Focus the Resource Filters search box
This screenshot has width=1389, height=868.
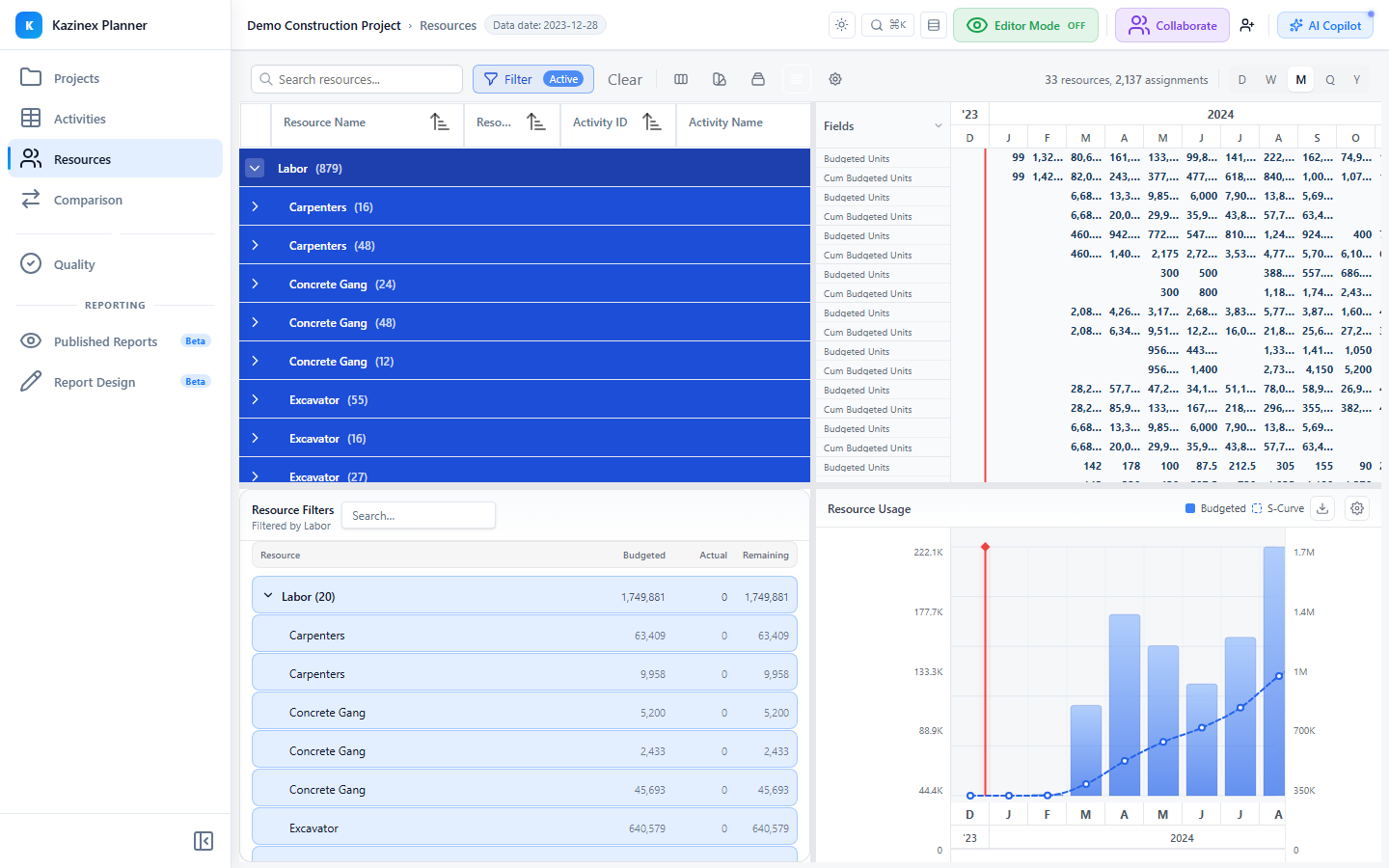pyautogui.click(x=419, y=516)
